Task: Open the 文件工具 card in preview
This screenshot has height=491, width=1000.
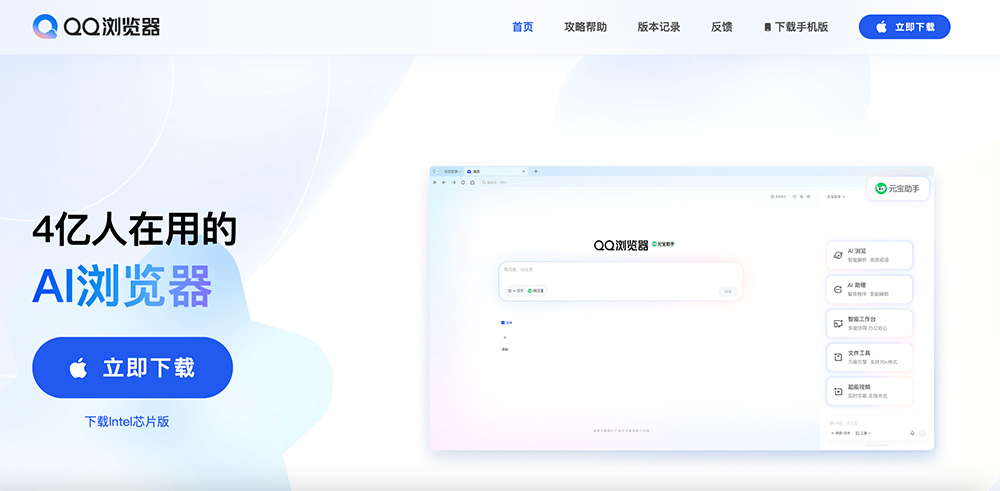Action: pyautogui.click(x=869, y=357)
